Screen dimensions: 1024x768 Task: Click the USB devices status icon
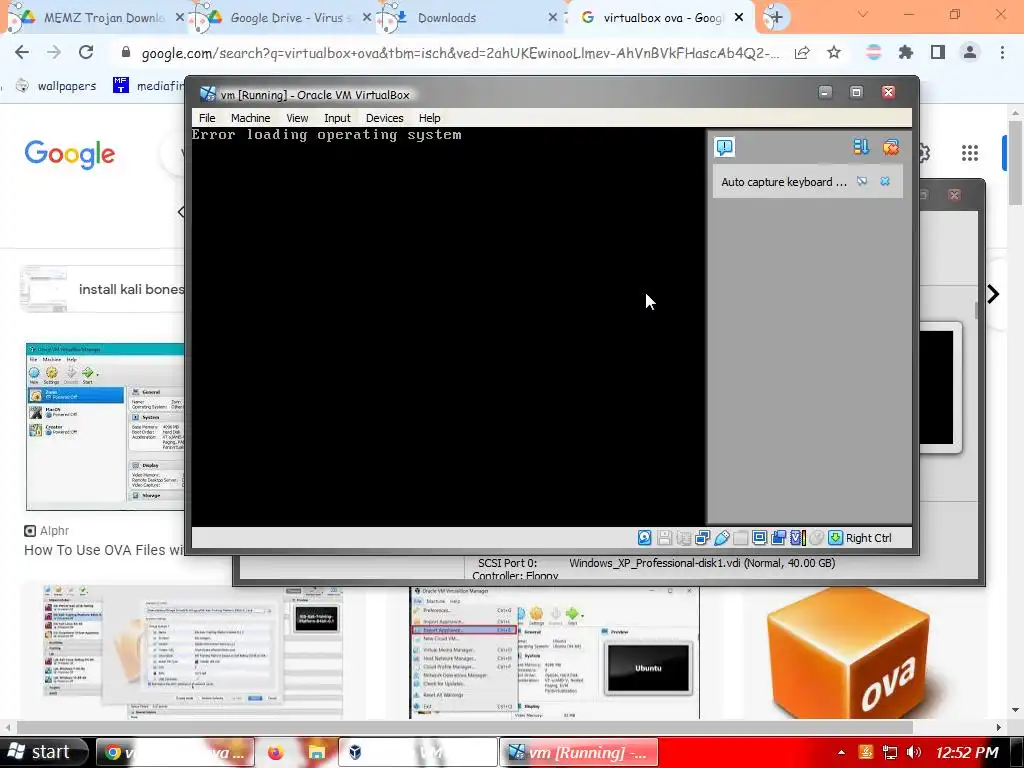pyautogui.click(x=722, y=537)
